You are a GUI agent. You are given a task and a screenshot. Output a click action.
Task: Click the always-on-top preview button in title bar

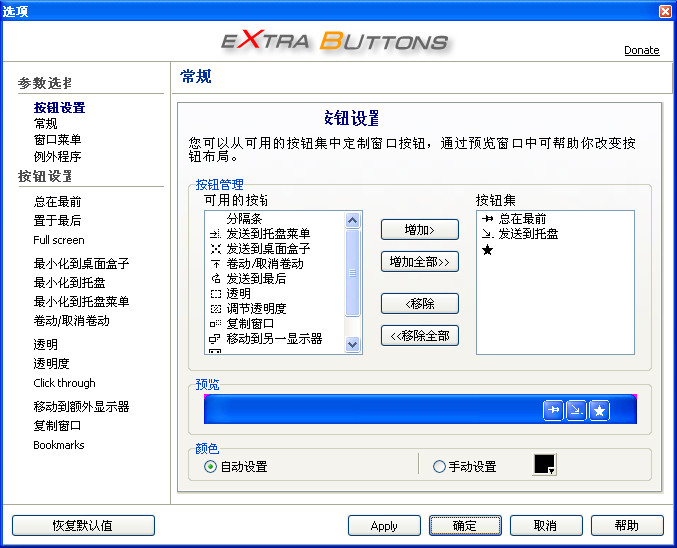(x=553, y=410)
